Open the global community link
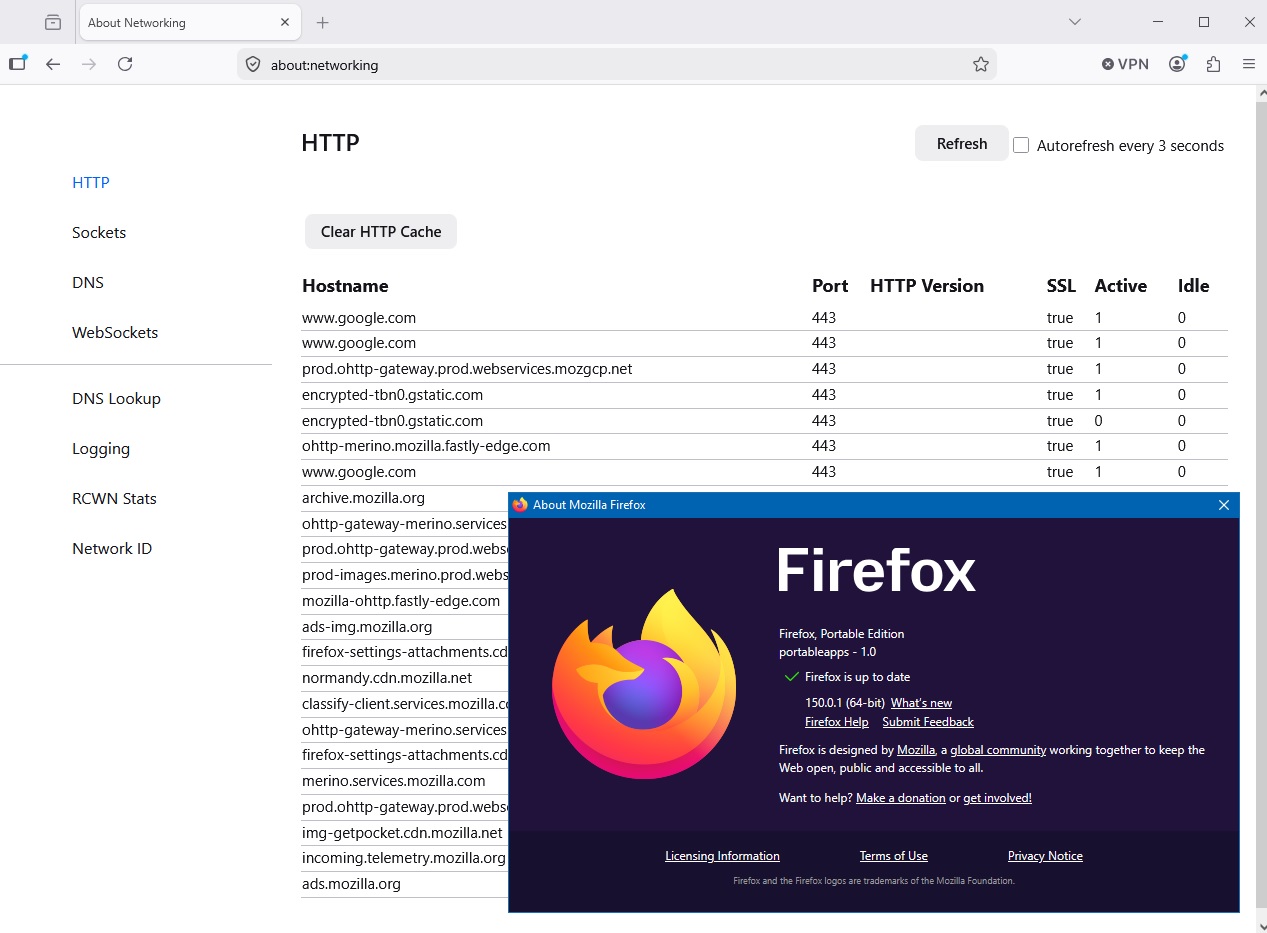The height and width of the screenshot is (933, 1267). click(x=998, y=750)
